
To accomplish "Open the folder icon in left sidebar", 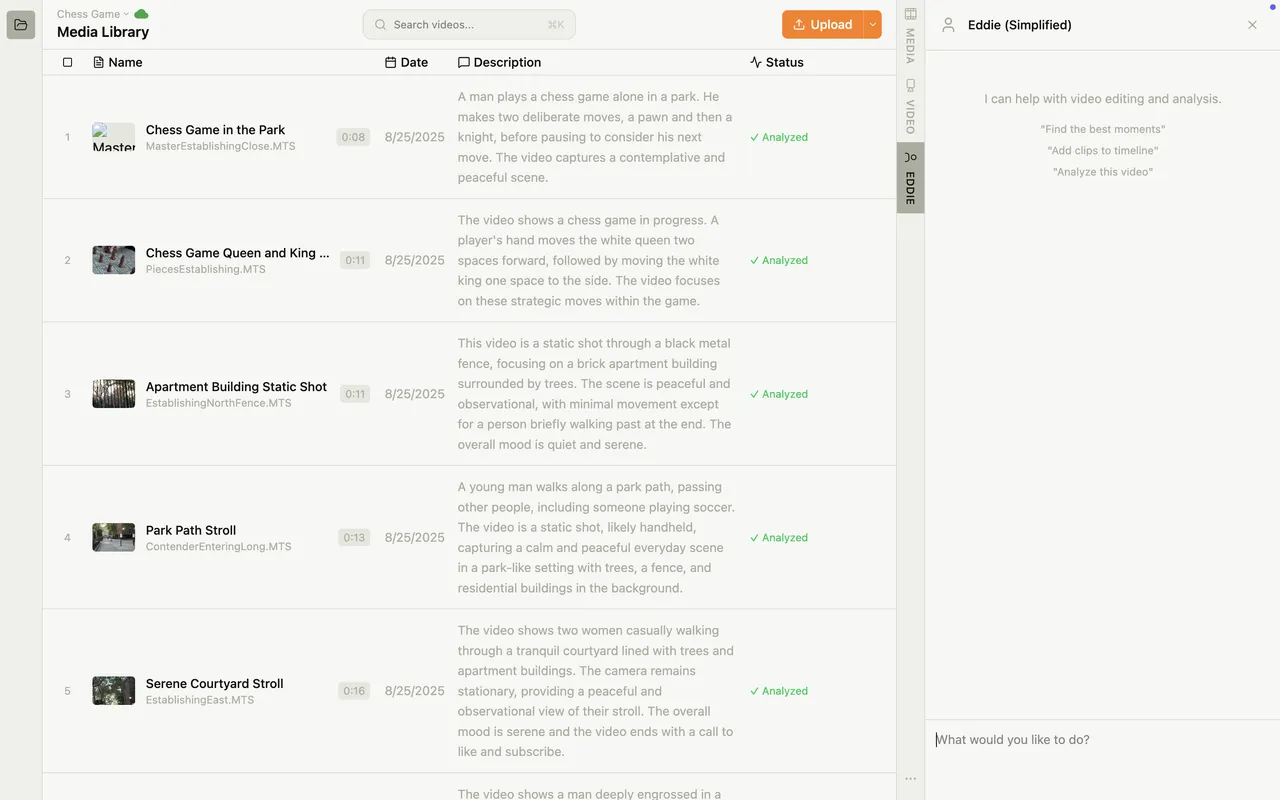I will point(21,25).
